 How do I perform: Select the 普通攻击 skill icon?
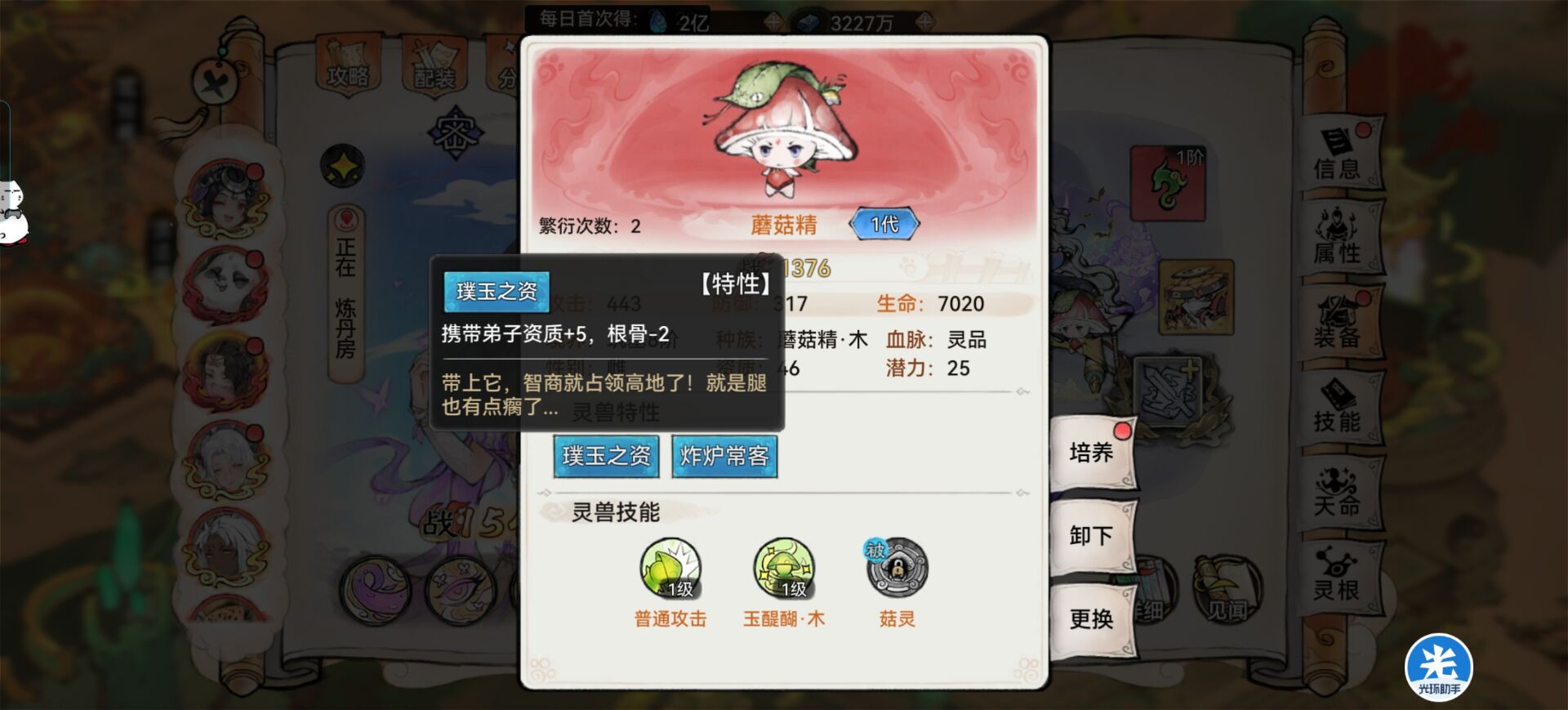(670, 569)
